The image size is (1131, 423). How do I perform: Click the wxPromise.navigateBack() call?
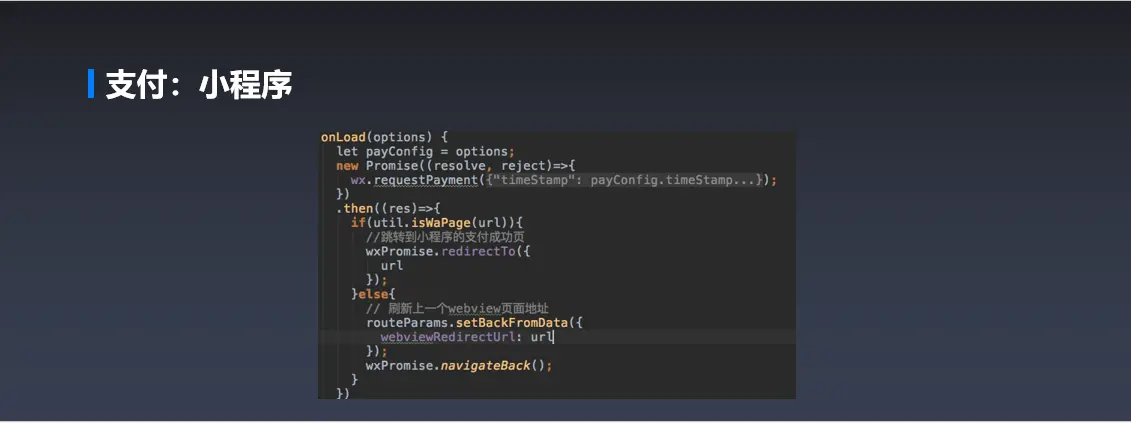(x=459, y=365)
